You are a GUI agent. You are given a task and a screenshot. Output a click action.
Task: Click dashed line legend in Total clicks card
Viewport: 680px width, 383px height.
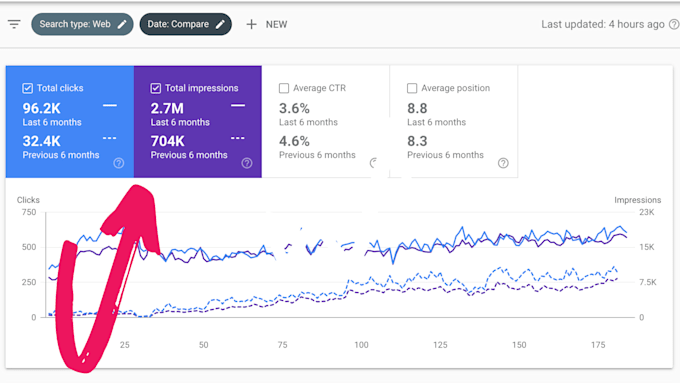click(110, 138)
